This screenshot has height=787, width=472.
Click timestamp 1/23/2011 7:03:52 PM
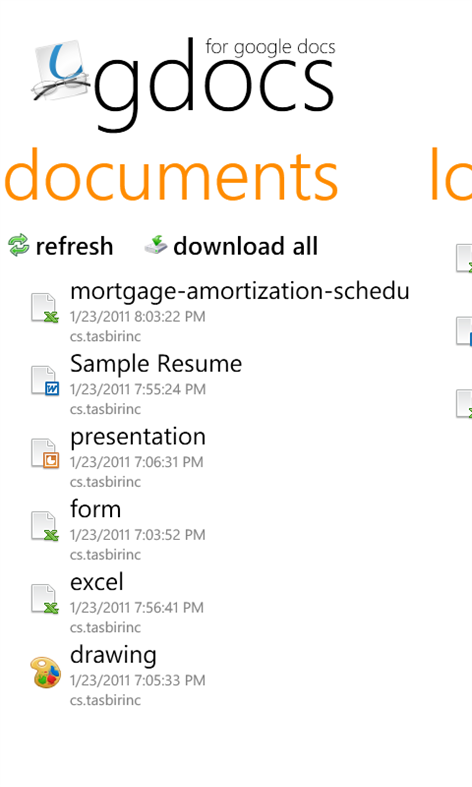pos(138,535)
